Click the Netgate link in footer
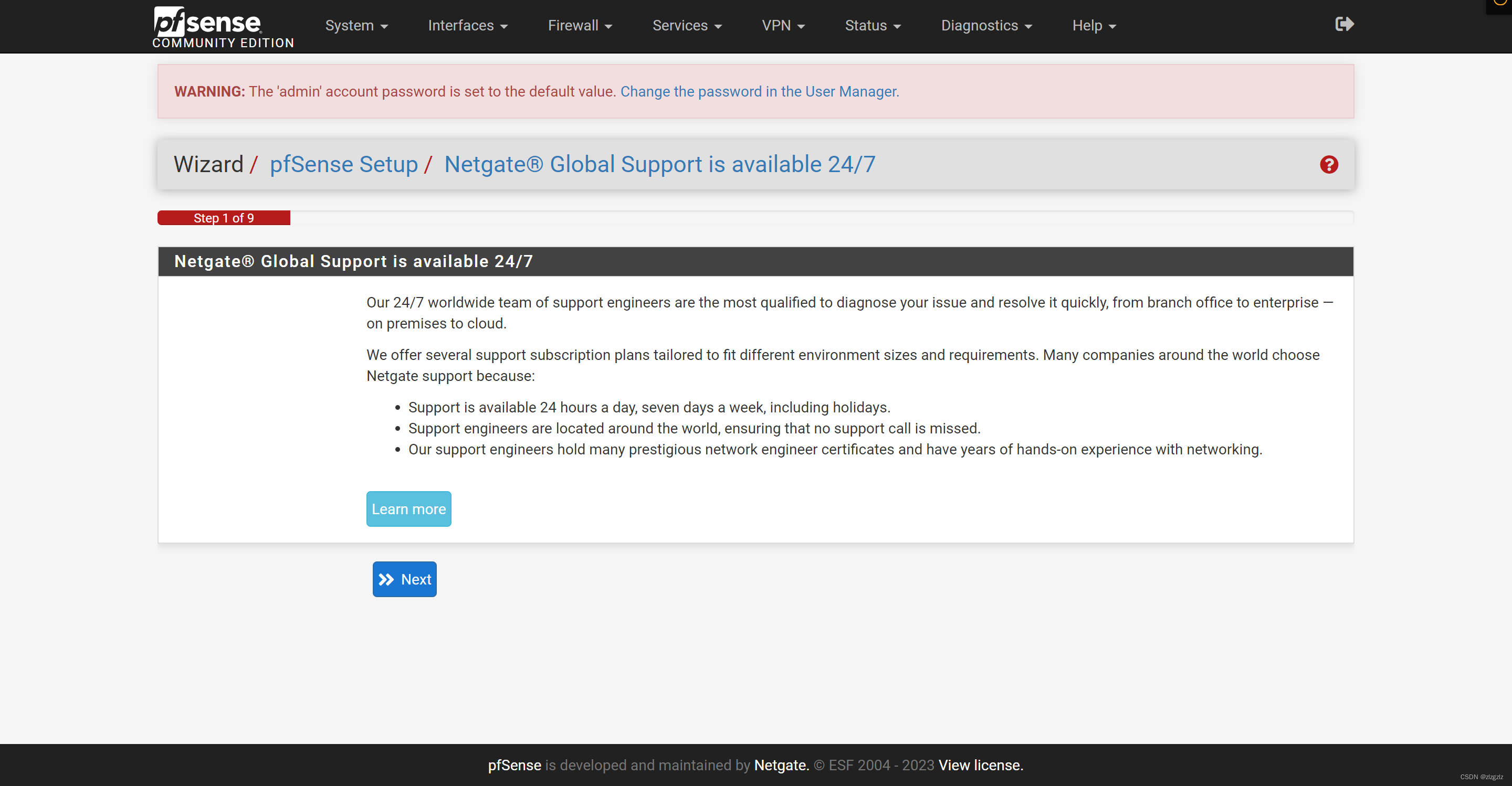Viewport: 1512px width, 786px height. 781,765
